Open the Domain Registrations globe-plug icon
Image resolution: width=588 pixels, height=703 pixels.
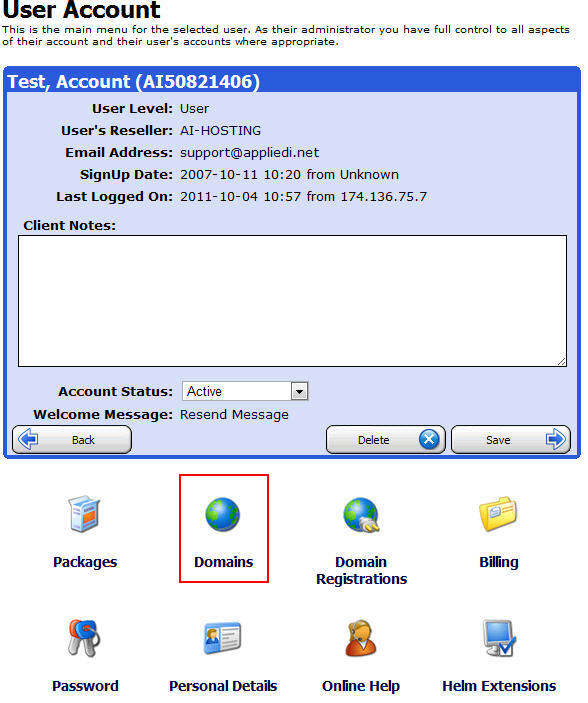361,515
